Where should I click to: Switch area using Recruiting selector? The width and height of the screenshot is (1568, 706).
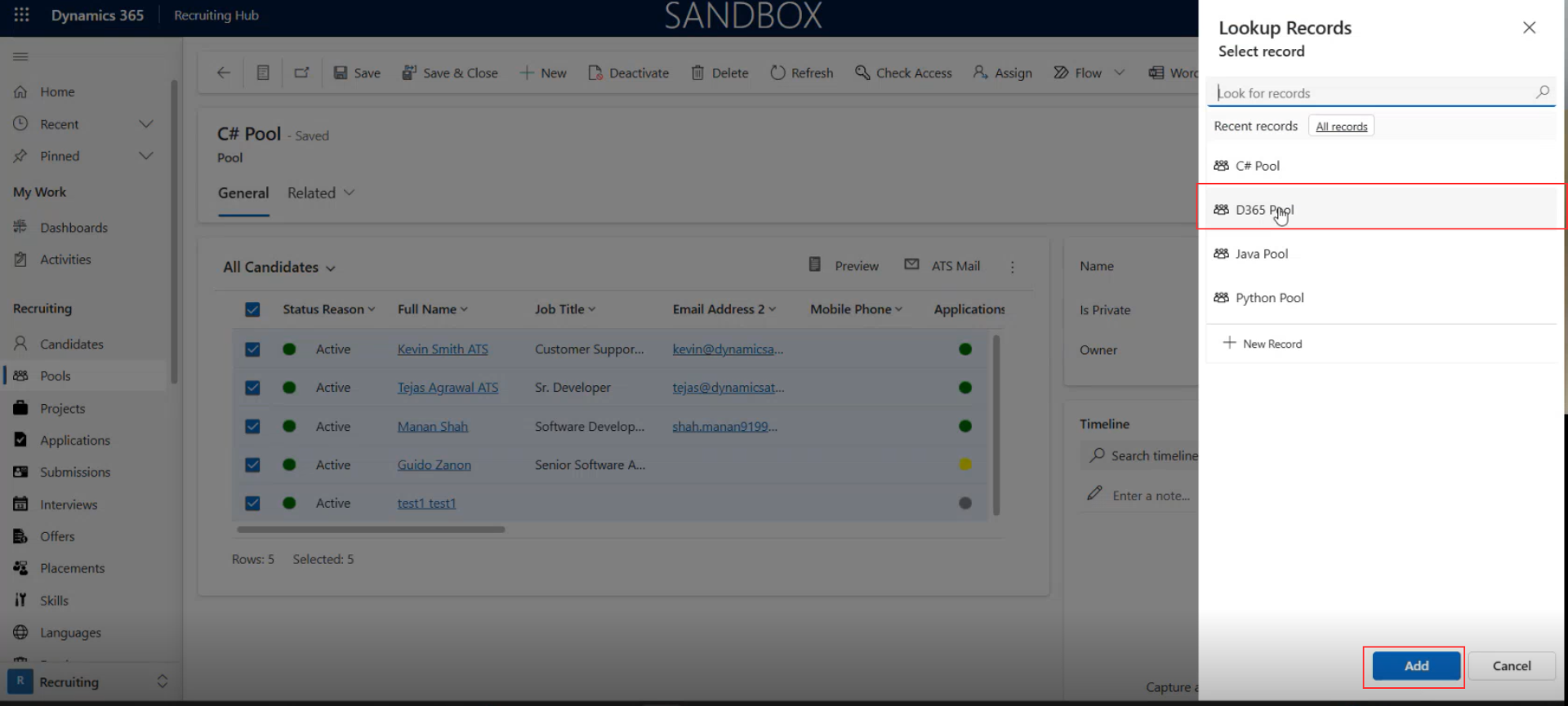pos(88,682)
